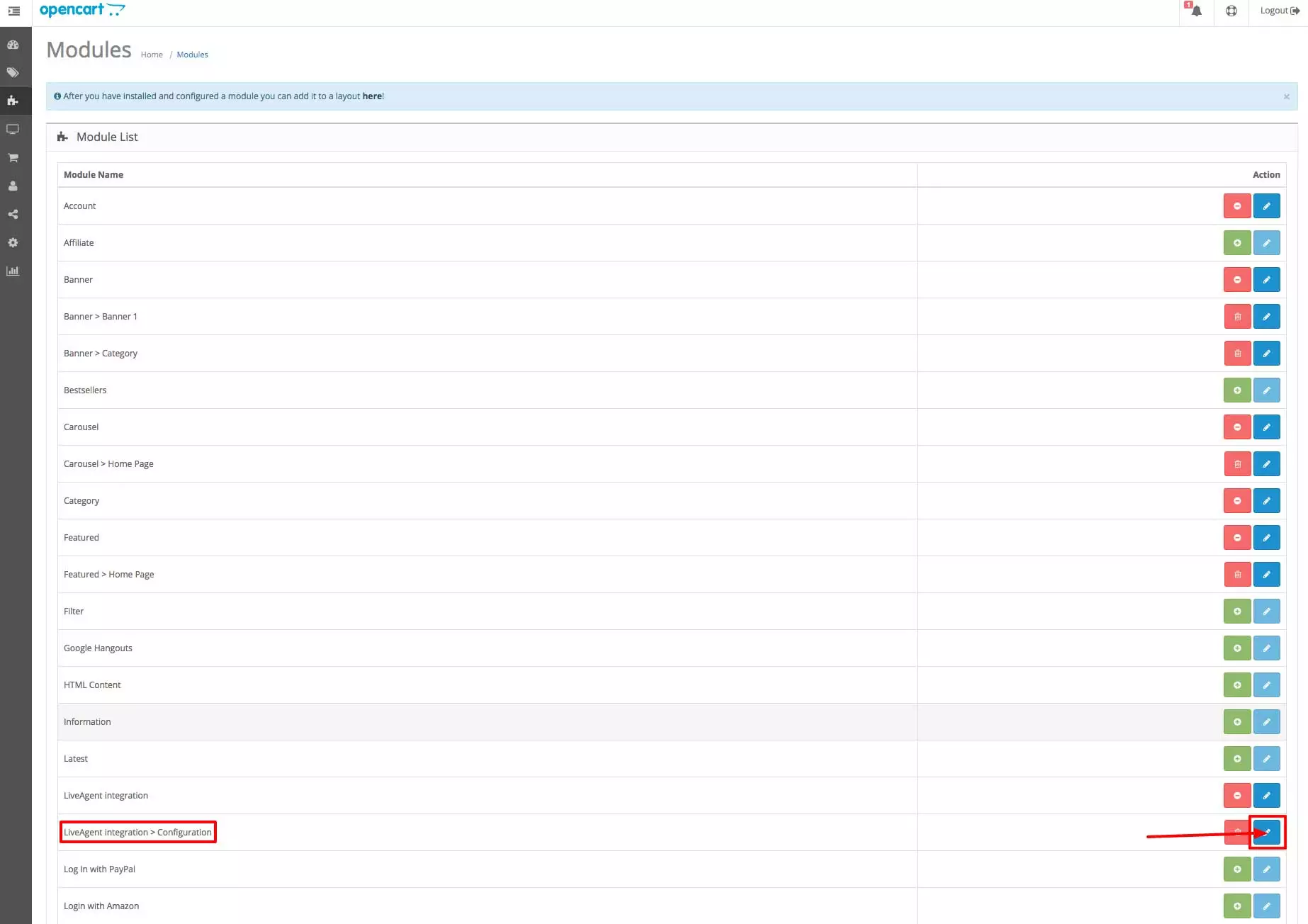The width and height of the screenshot is (1308, 924).
Task: Disable the Account module
Action: pyautogui.click(x=1237, y=205)
